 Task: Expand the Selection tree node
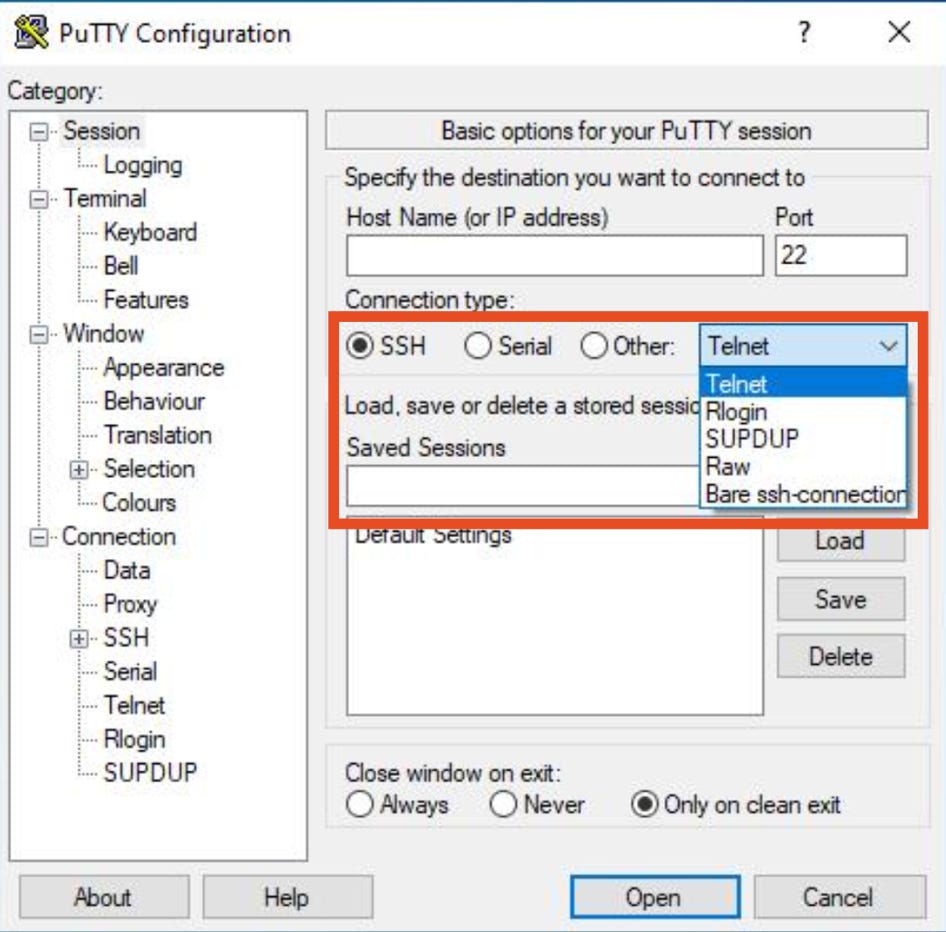79,469
